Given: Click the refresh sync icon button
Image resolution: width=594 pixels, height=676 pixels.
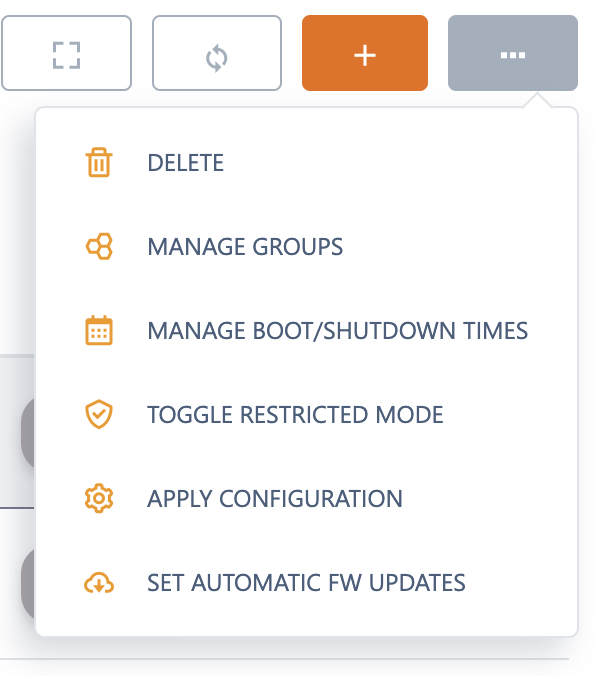Looking at the screenshot, I should pos(217,53).
